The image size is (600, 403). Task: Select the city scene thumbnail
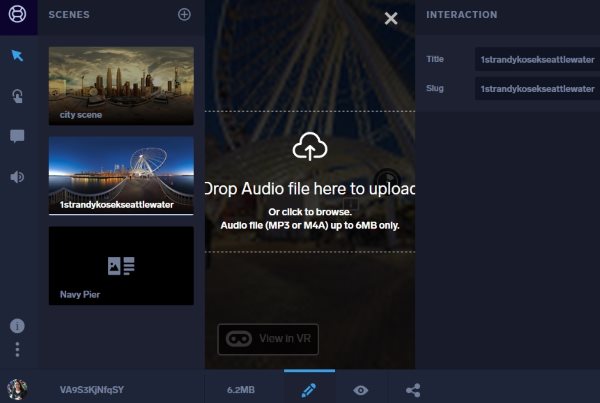(121, 86)
